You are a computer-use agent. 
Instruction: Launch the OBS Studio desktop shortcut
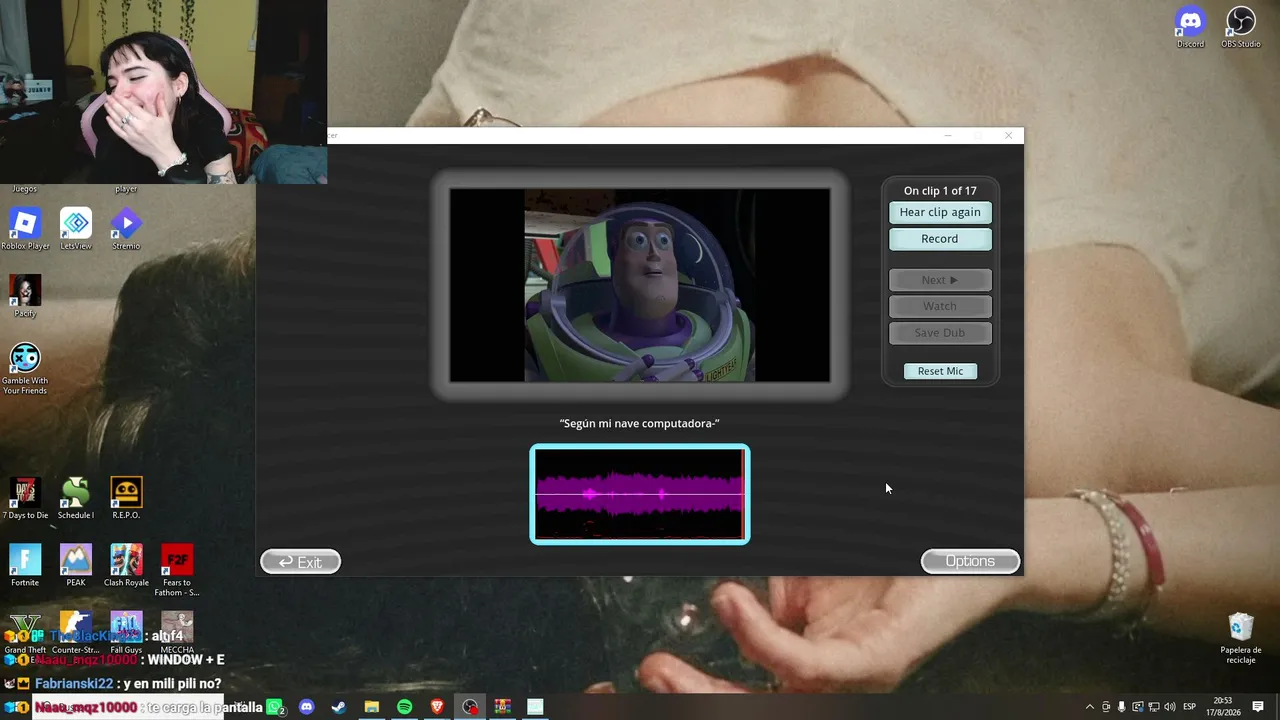tap(1241, 27)
